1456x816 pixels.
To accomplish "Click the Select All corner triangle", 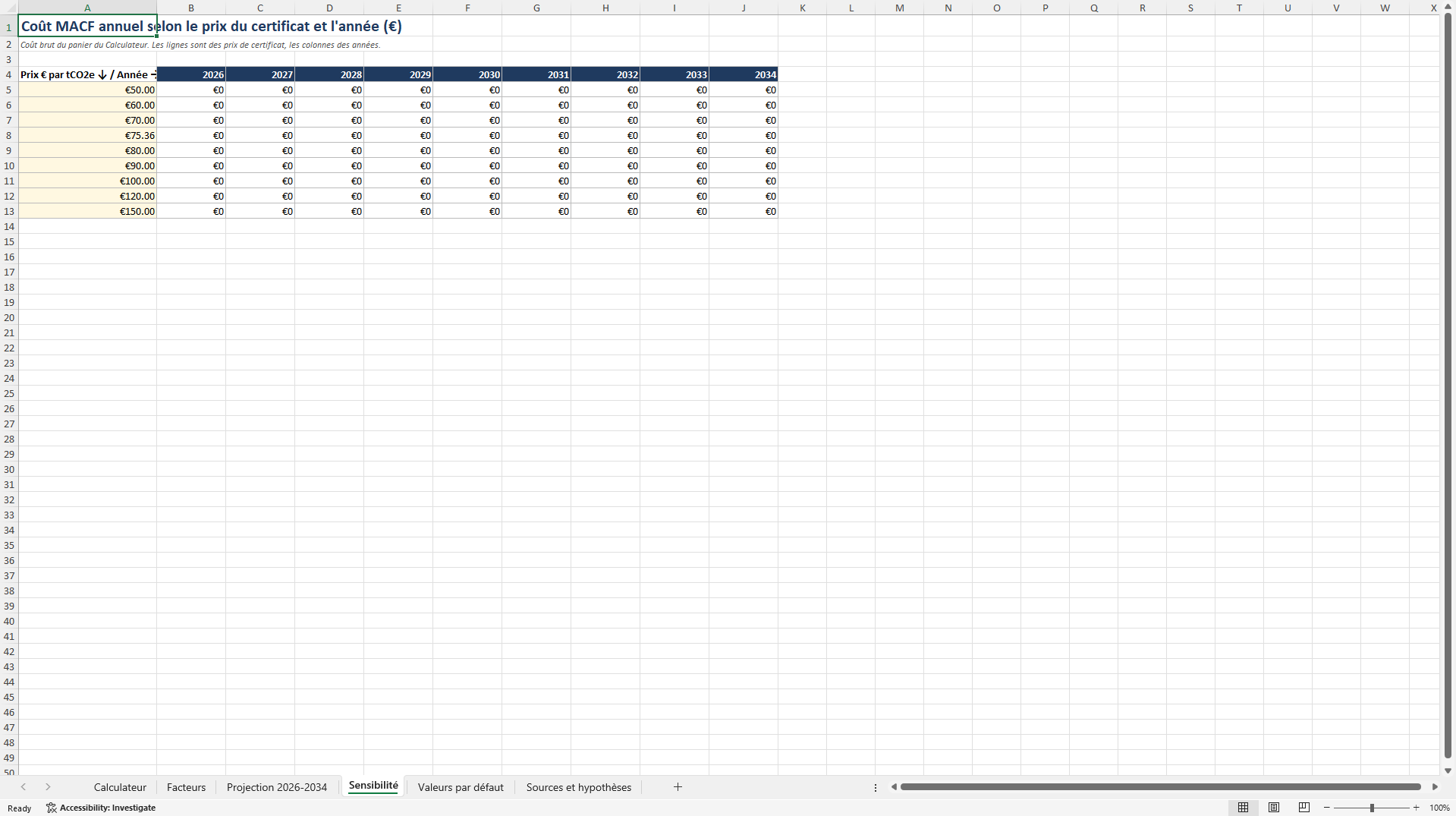I will [x=9, y=8].
